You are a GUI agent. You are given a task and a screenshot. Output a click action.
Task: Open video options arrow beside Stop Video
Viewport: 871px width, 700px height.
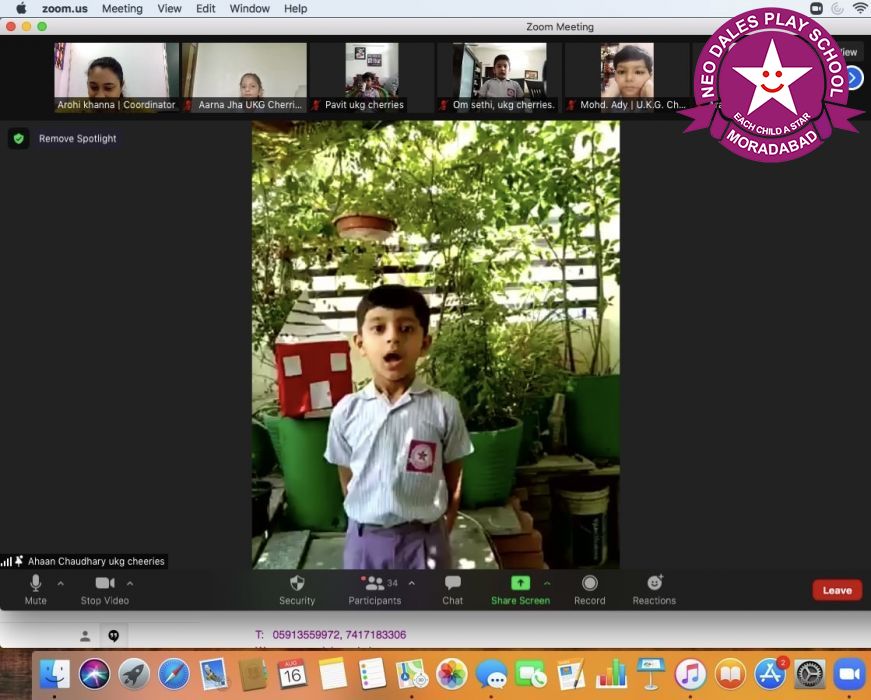click(x=130, y=583)
